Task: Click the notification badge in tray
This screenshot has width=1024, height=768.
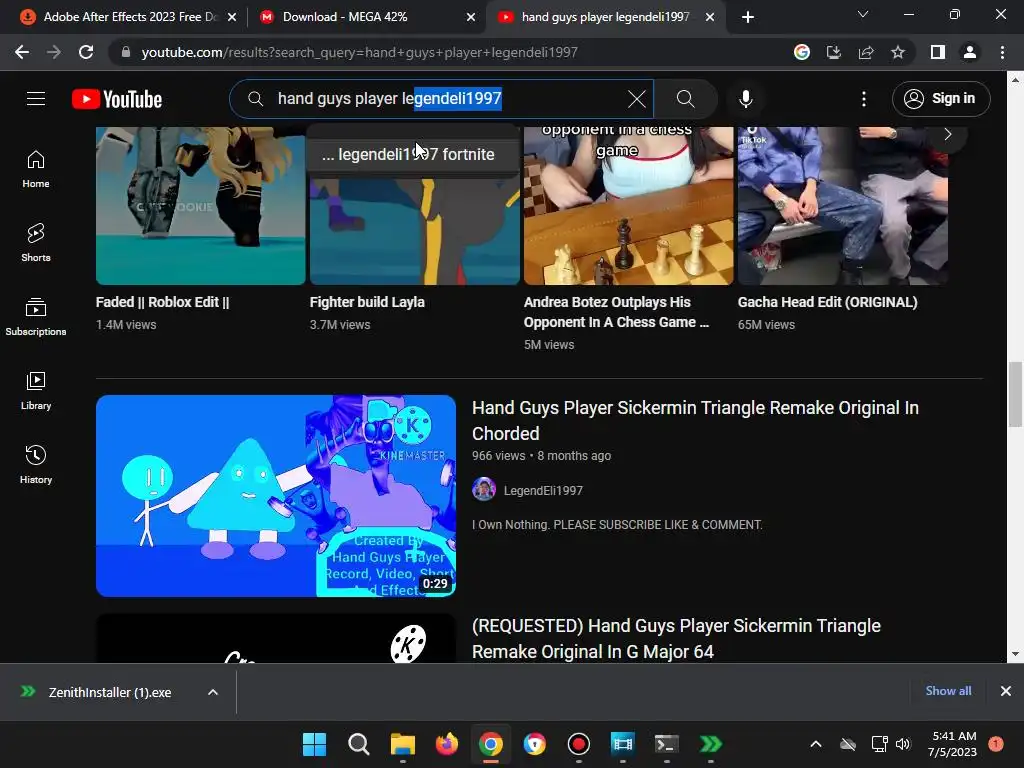Action: 995,743
